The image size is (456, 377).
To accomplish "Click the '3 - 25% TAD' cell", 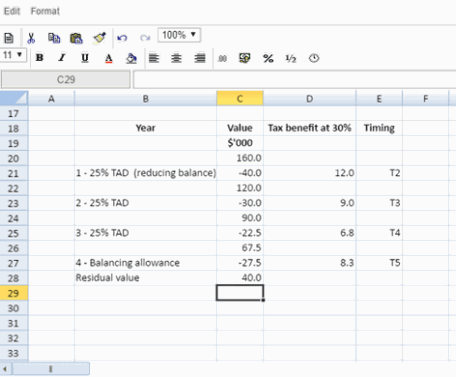I will click(x=146, y=233).
